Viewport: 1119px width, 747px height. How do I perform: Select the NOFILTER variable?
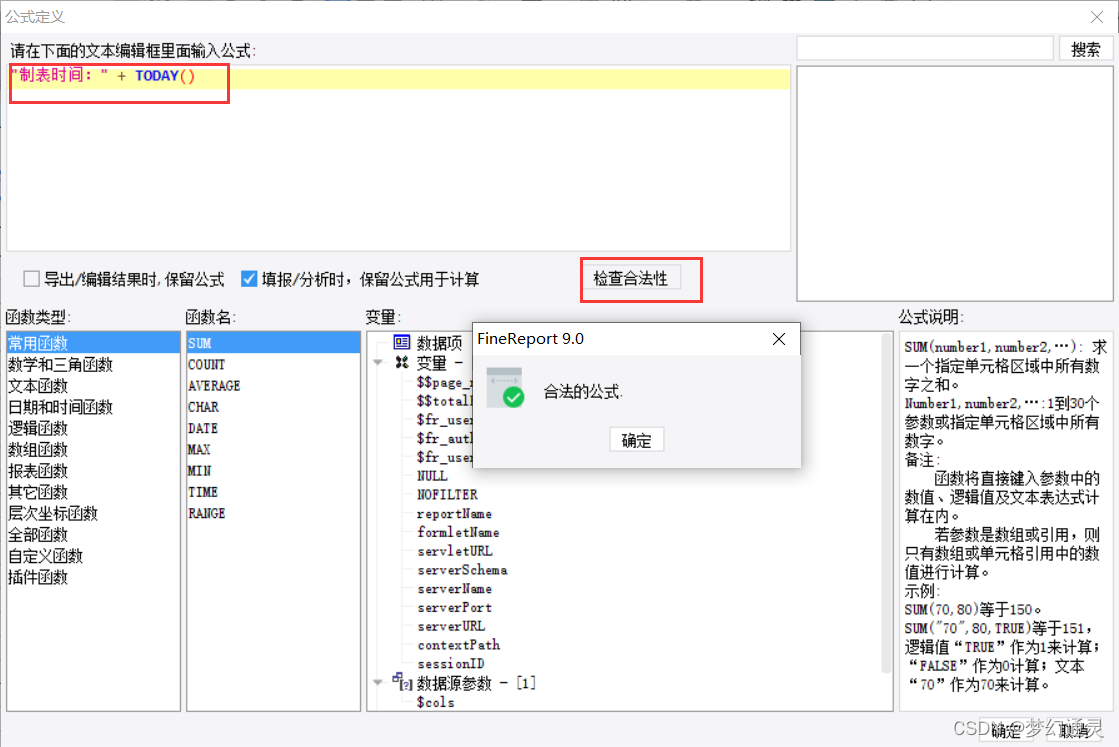click(x=447, y=494)
